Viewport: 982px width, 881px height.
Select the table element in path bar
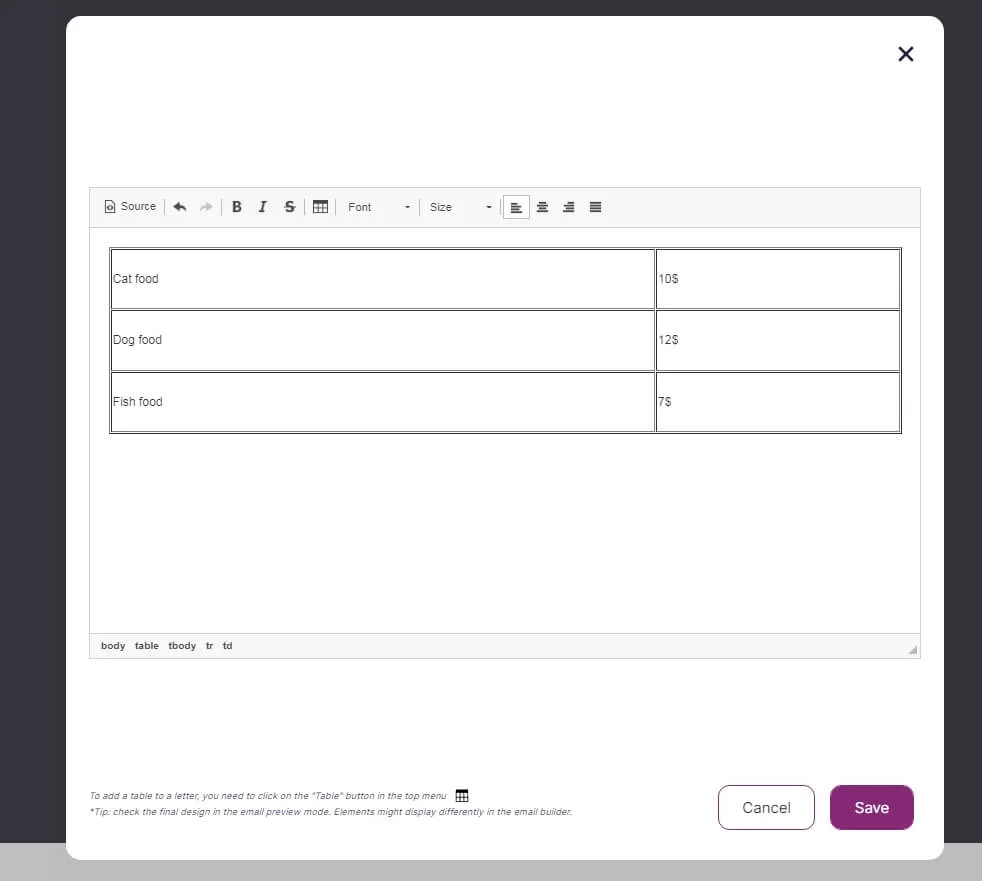[x=147, y=646]
